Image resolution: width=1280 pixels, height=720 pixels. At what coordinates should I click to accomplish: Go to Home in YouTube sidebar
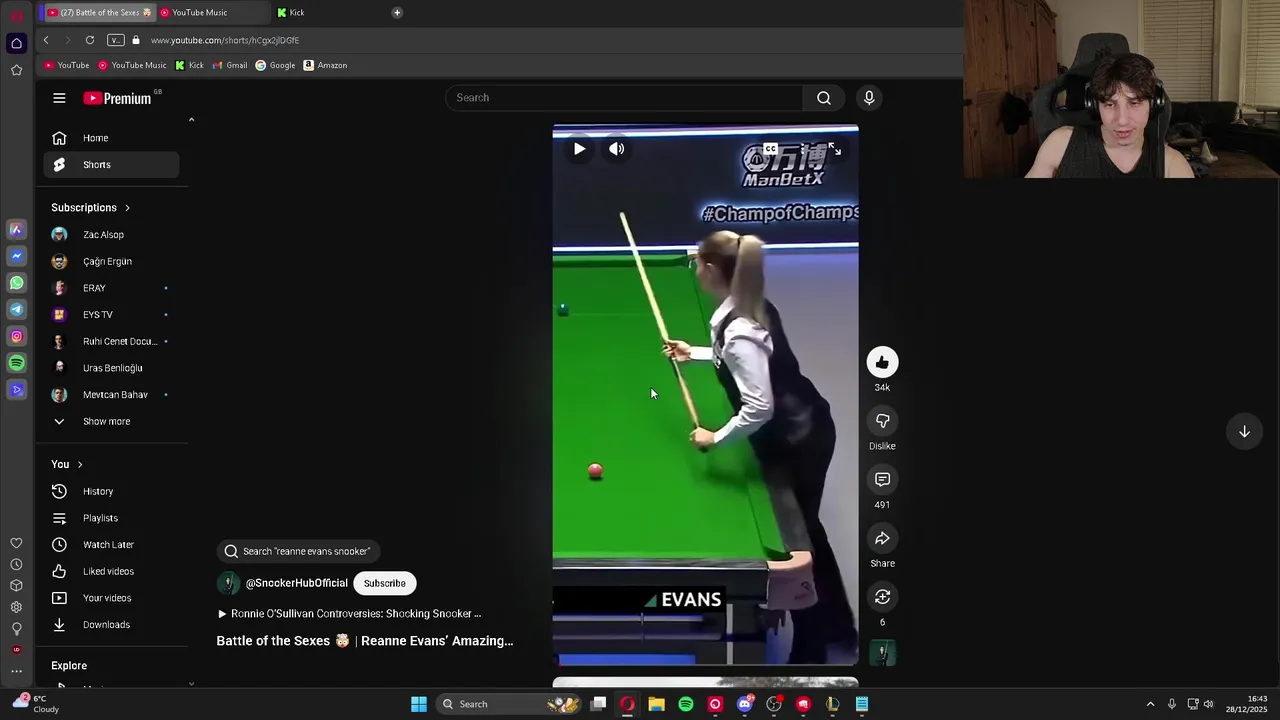[111, 138]
